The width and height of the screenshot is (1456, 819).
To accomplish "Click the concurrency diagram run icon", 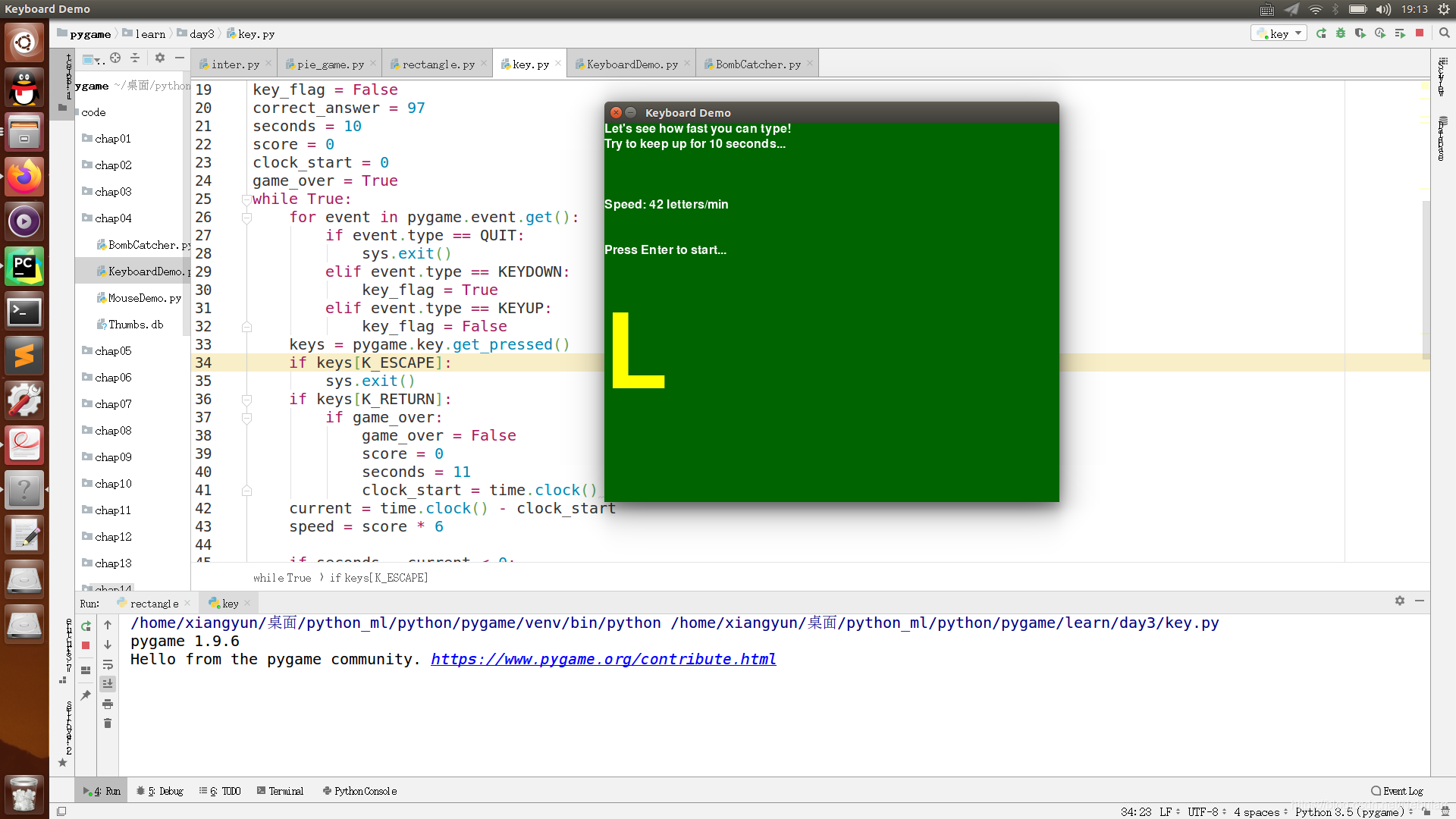I will 1400,33.
